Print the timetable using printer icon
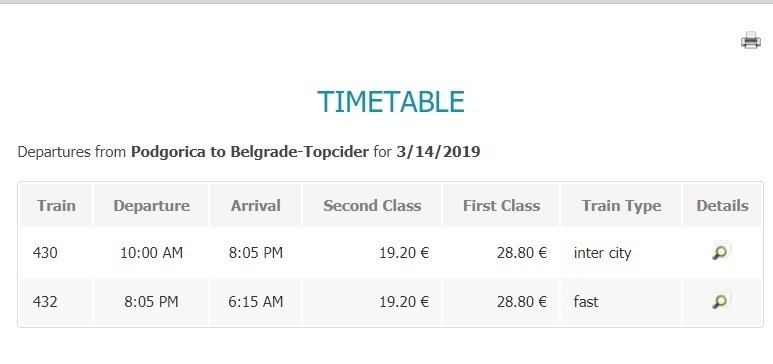 [x=750, y=40]
